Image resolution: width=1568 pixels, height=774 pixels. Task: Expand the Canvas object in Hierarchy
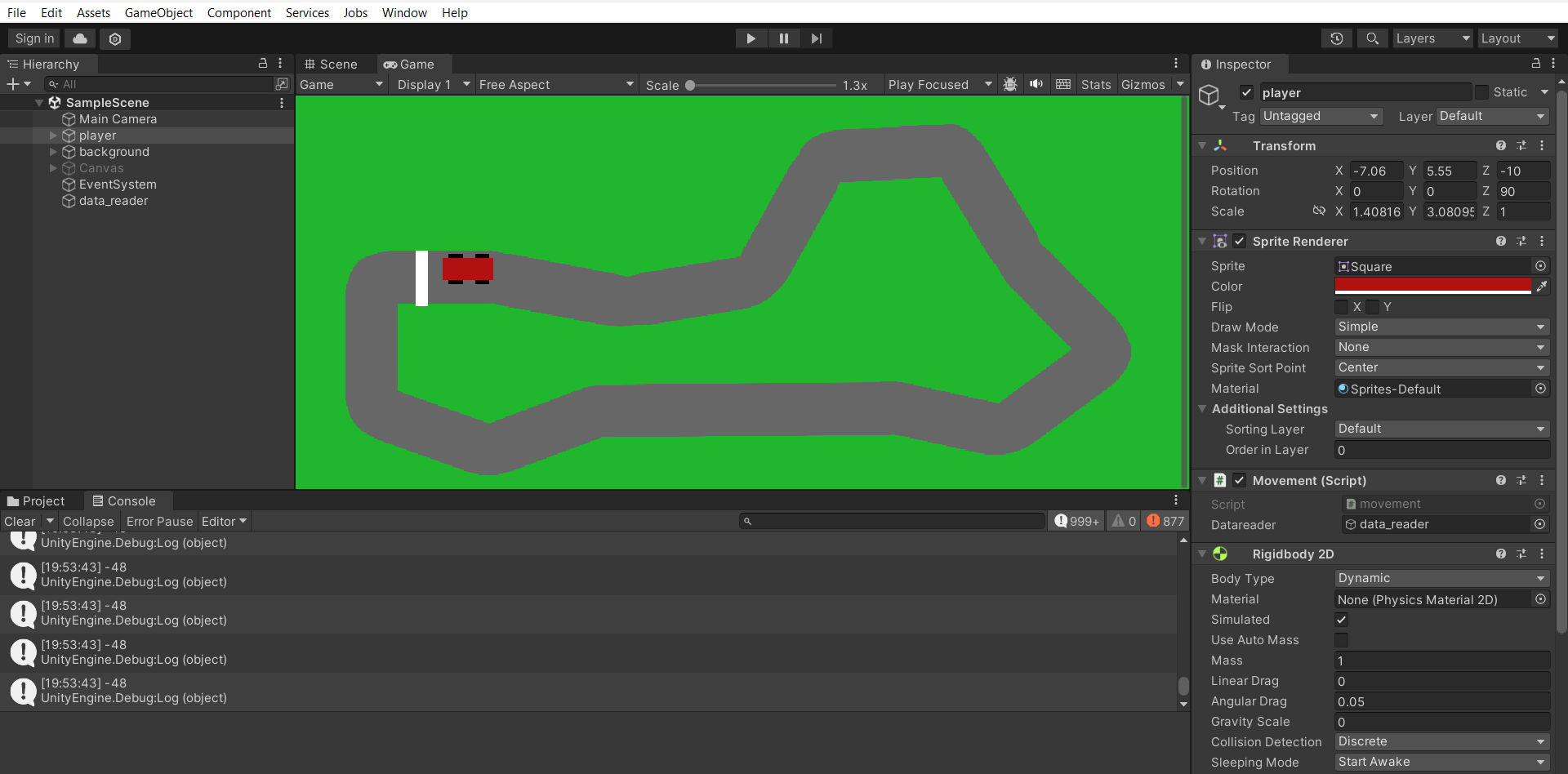coord(54,168)
